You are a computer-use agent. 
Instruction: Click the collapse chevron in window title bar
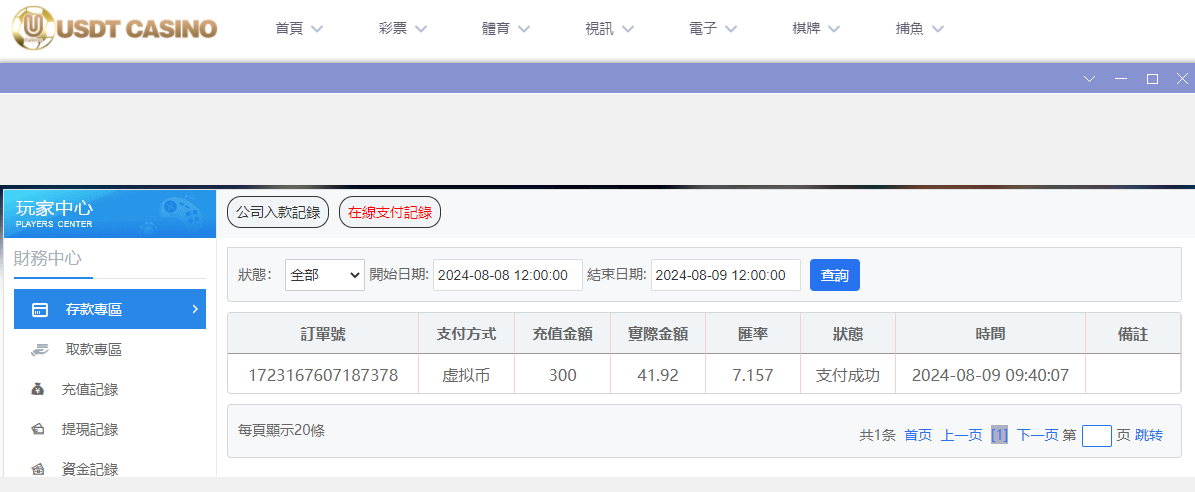[x=1090, y=79]
